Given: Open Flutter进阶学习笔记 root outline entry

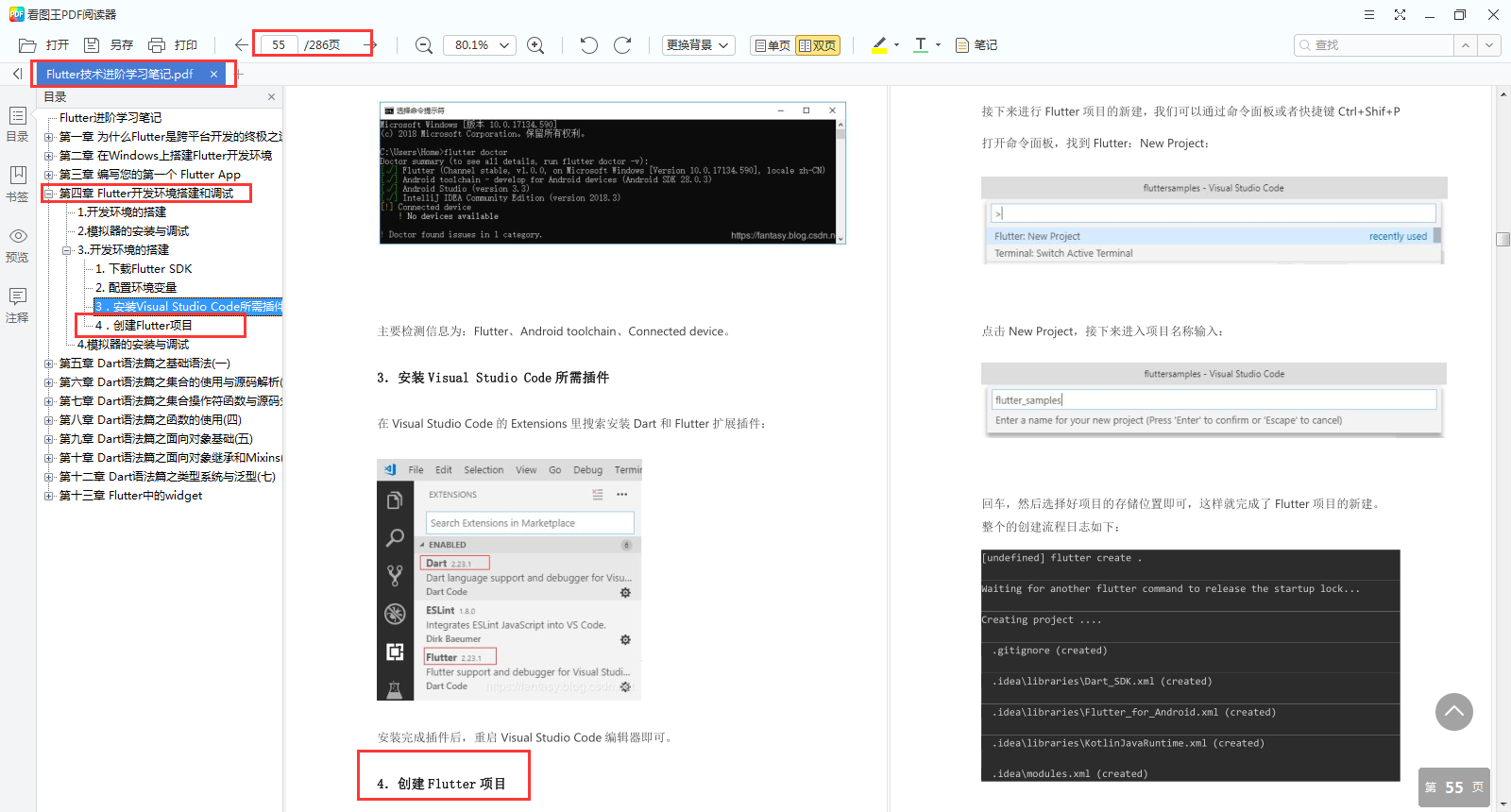Looking at the screenshot, I should [110, 118].
